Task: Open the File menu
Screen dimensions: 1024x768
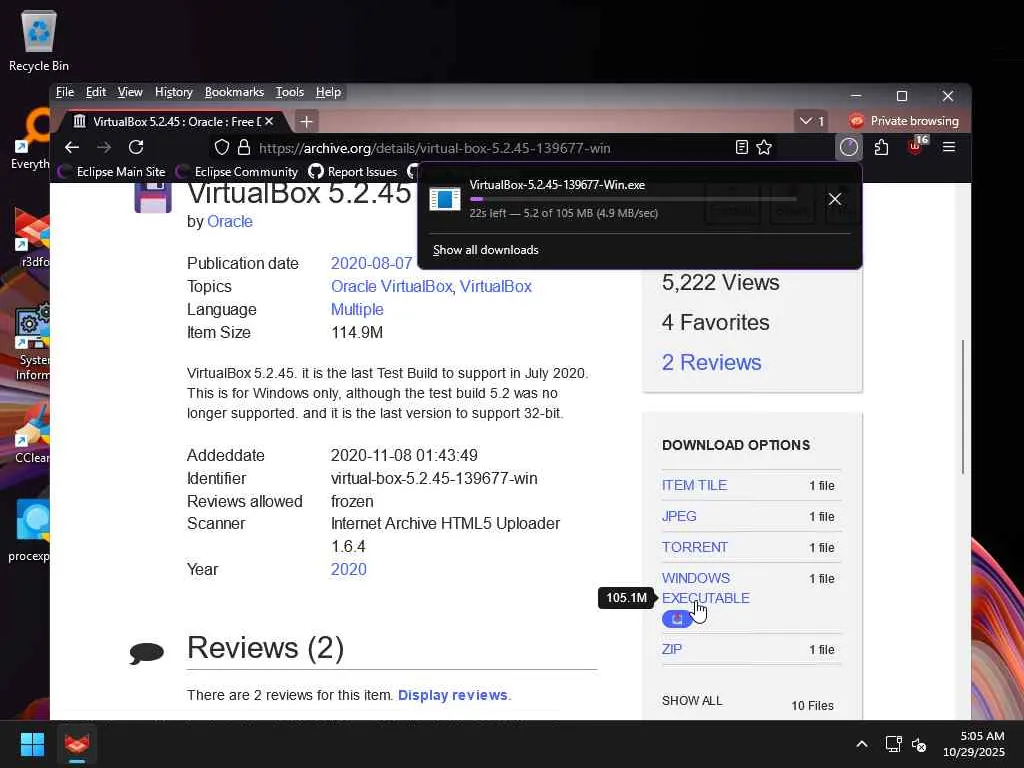Action: click(65, 92)
